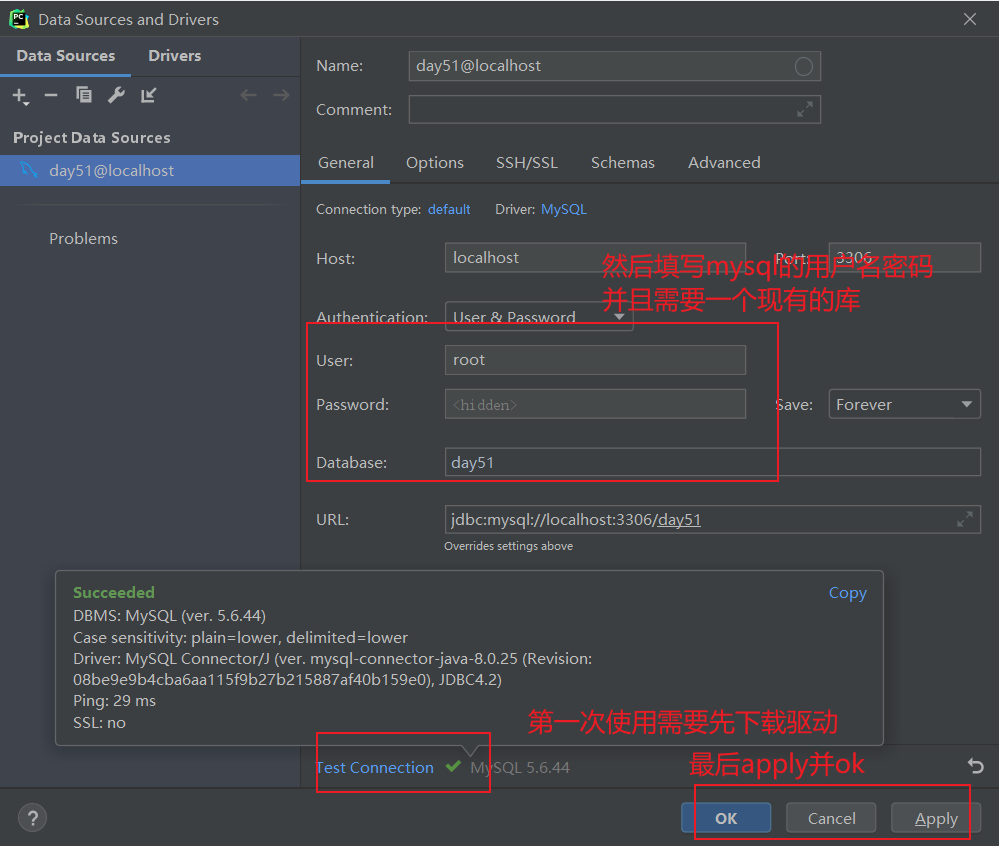Viewport: 999px width, 846px height.
Task: Click the 'Case sensitivity' result line
Action: tap(240, 637)
